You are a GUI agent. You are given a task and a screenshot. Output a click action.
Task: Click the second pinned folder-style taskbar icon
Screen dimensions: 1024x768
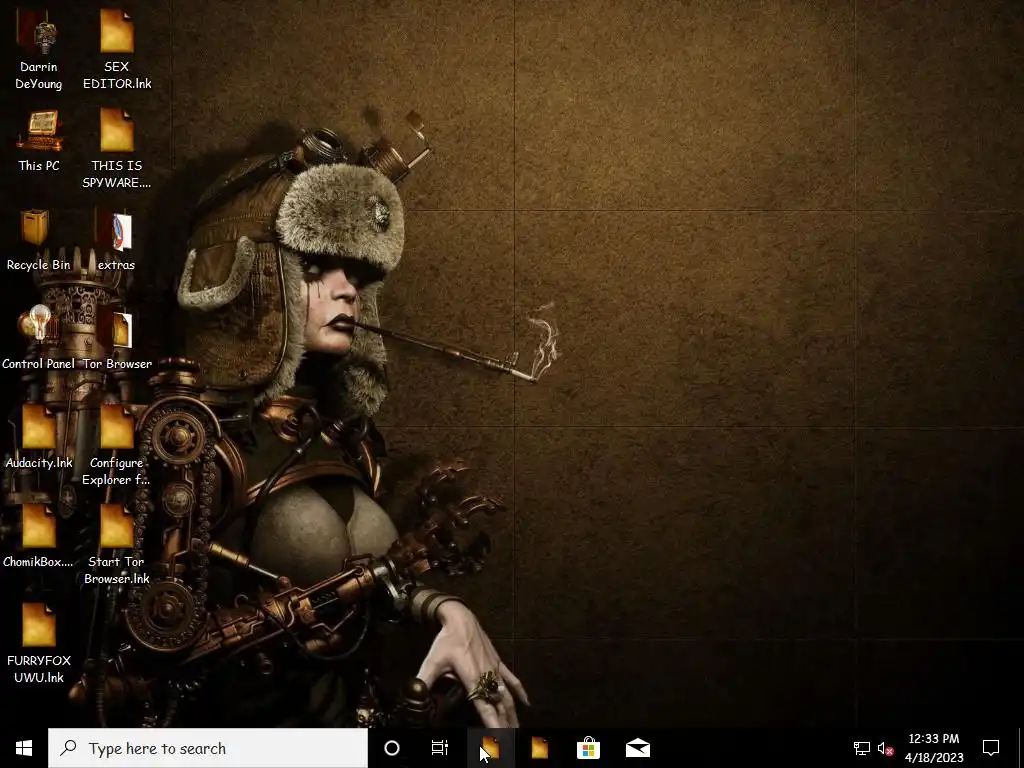[x=539, y=748]
